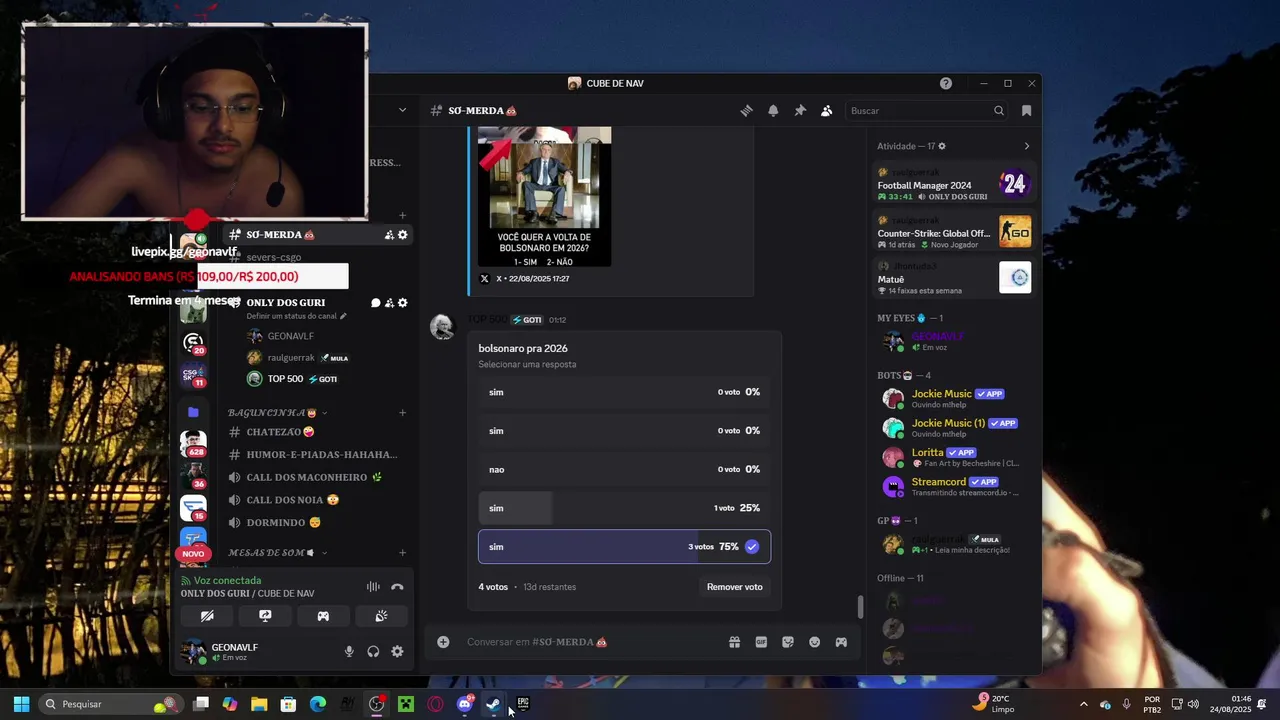The height and width of the screenshot is (720, 1280).
Task: Open notification settings bell icon
Action: [x=773, y=111]
